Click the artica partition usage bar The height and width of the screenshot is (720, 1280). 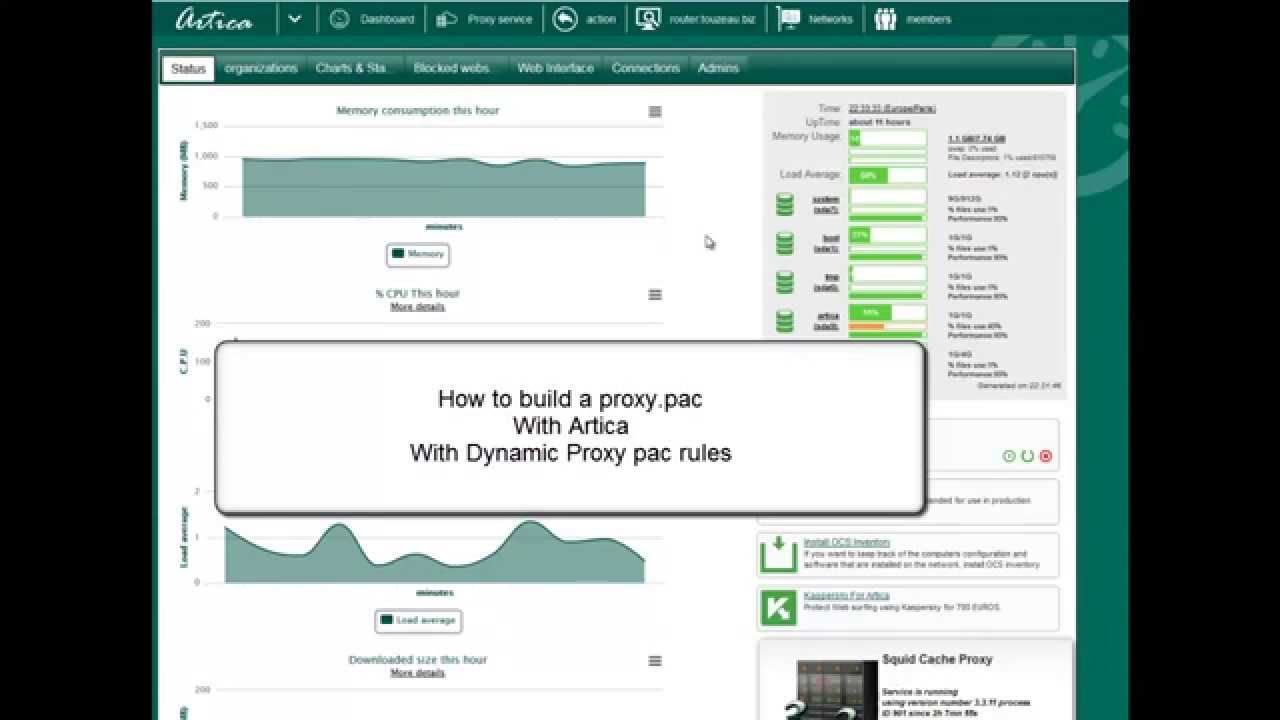click(887, 313)
